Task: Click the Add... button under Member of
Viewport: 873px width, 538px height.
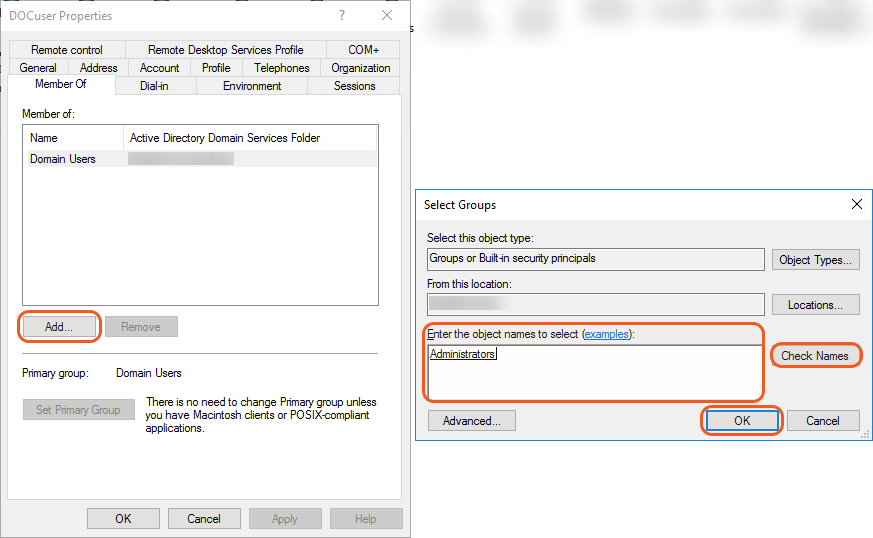Action: pos(59,326)
